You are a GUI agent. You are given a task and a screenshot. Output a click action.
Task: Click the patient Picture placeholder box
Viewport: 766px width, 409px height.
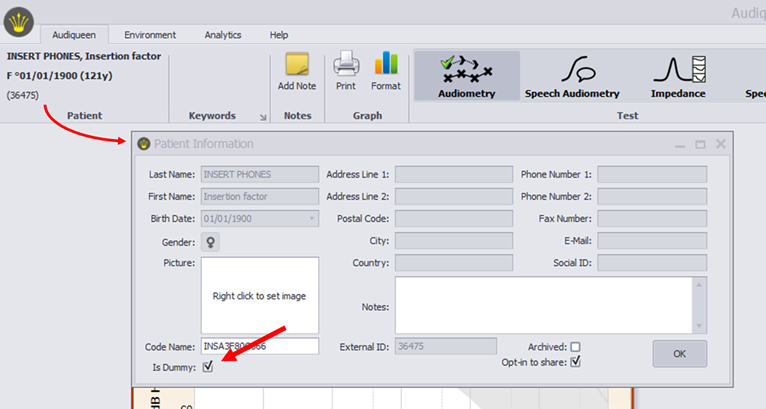click(x=260, y=296)
